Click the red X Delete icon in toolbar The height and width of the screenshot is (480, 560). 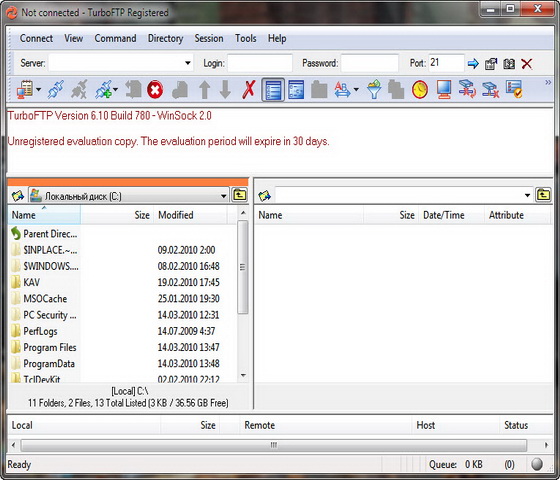point(249,89)
